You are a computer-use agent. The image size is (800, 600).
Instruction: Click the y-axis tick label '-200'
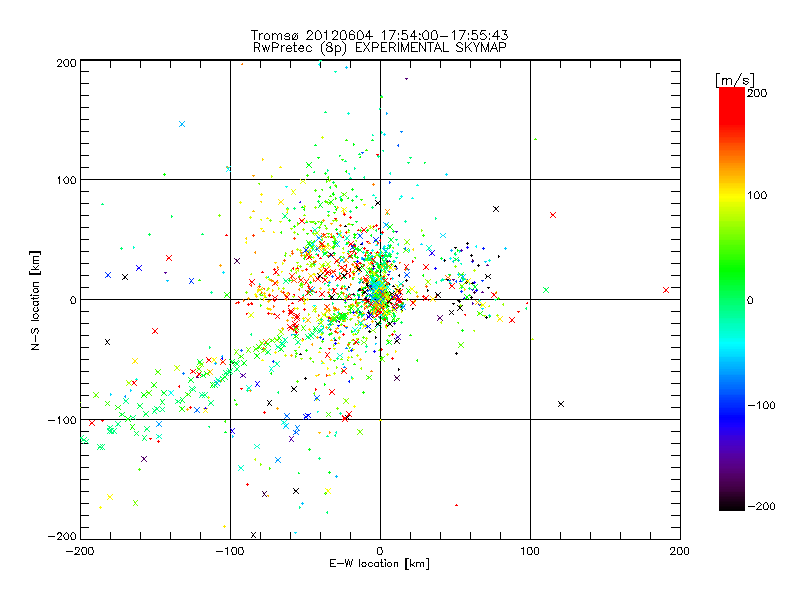click(x=62, y=536)
